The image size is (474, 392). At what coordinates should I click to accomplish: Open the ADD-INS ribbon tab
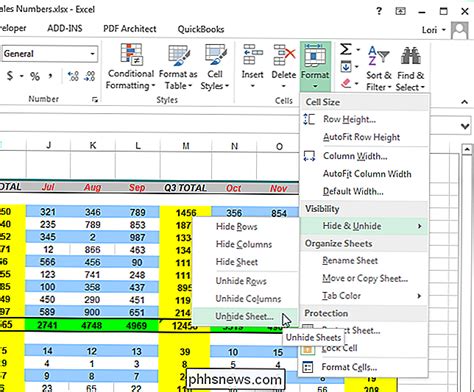[65, 29]
